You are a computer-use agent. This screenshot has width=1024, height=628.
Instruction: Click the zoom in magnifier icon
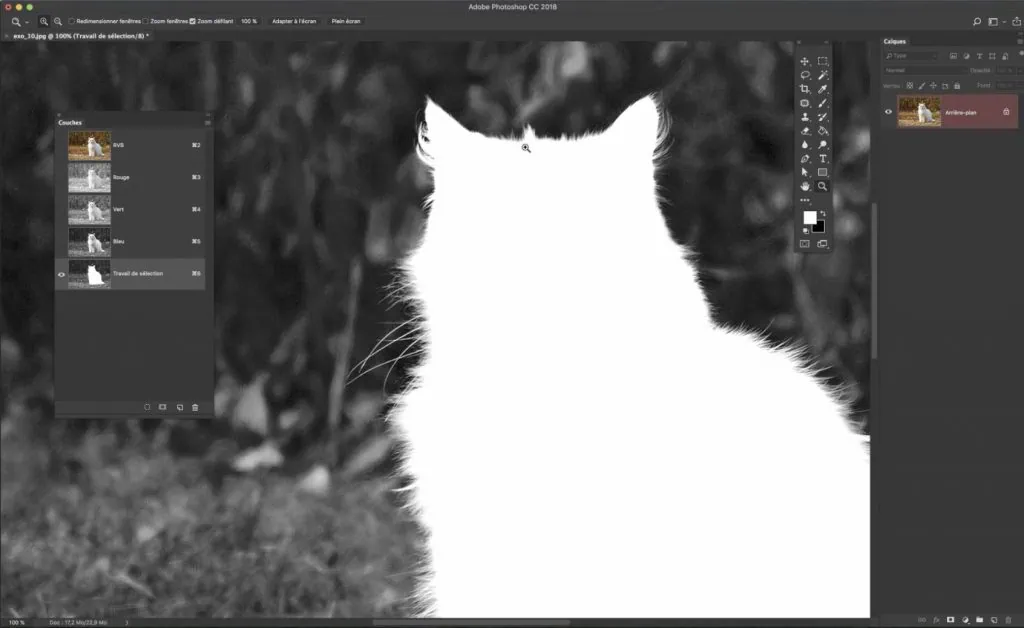pos(44,21)
